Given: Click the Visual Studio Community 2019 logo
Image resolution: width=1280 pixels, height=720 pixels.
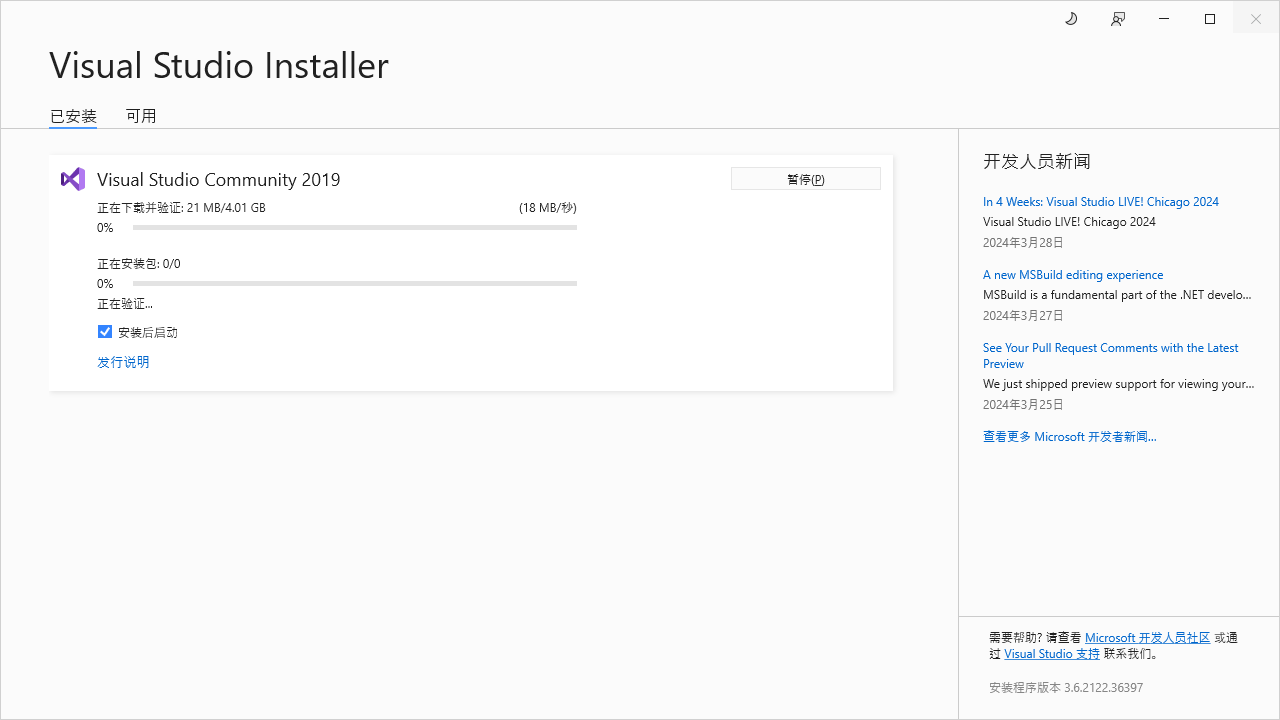Looking at the screenshot, I should [x=73, y=179].
